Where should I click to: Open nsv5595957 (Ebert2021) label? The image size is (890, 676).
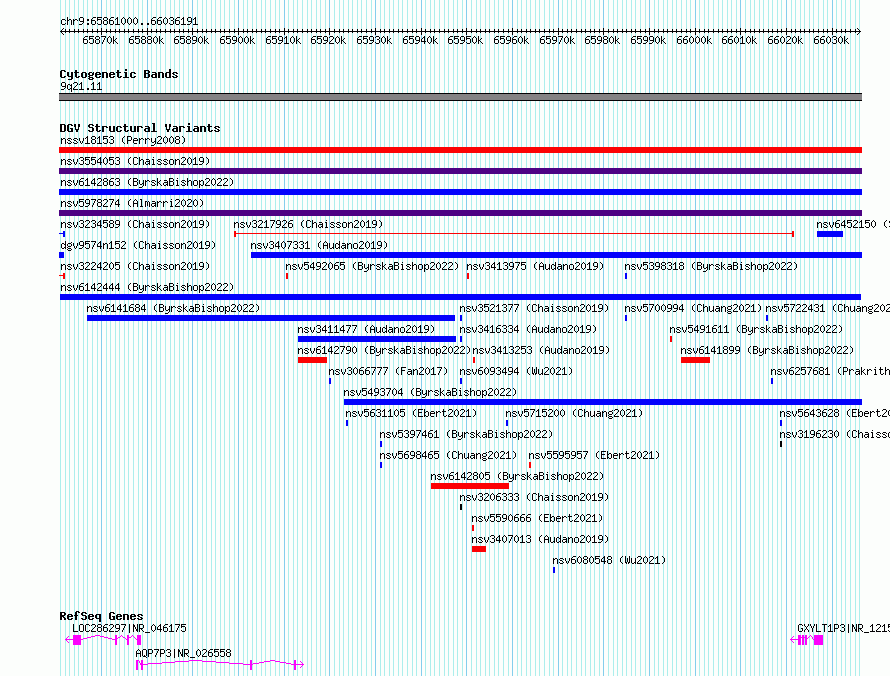(x=594, y=455)
